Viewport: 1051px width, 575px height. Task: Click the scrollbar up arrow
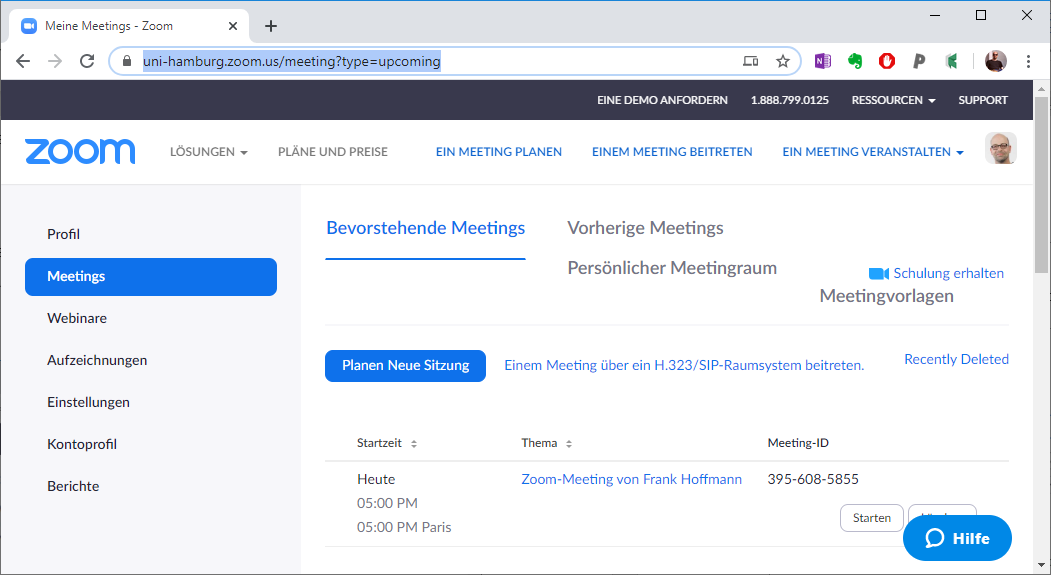[x=1041, y=88]
